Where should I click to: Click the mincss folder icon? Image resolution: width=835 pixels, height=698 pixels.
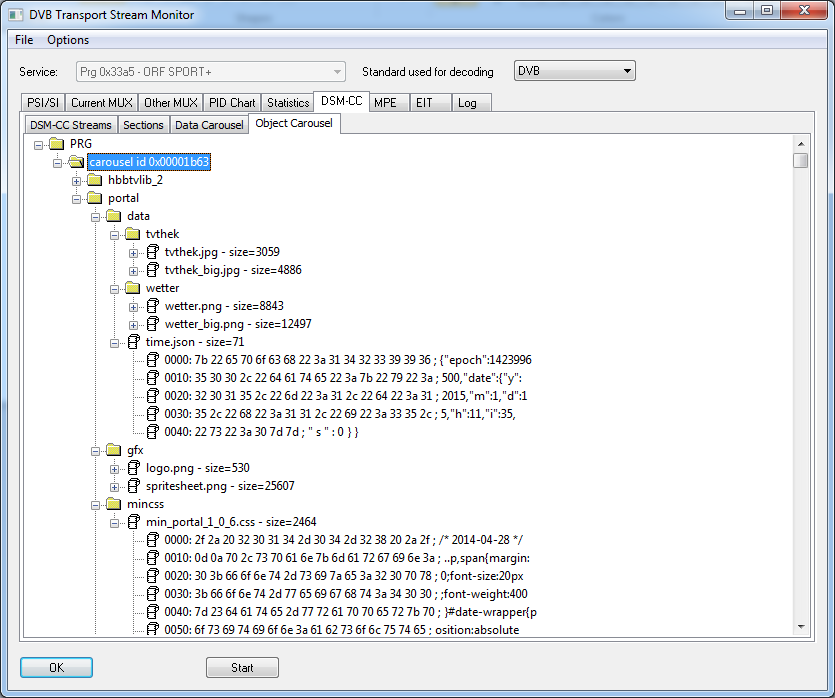[113, 504]
